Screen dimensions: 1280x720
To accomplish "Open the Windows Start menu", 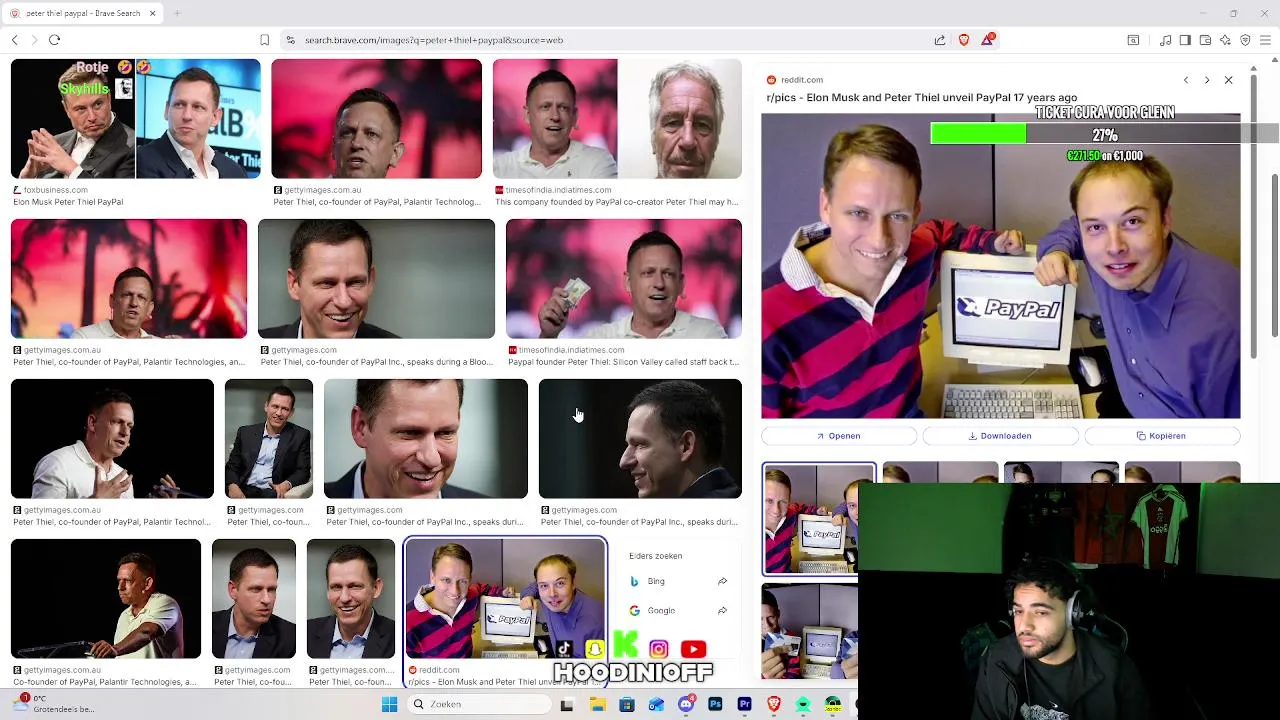I will tap(389, 704).
